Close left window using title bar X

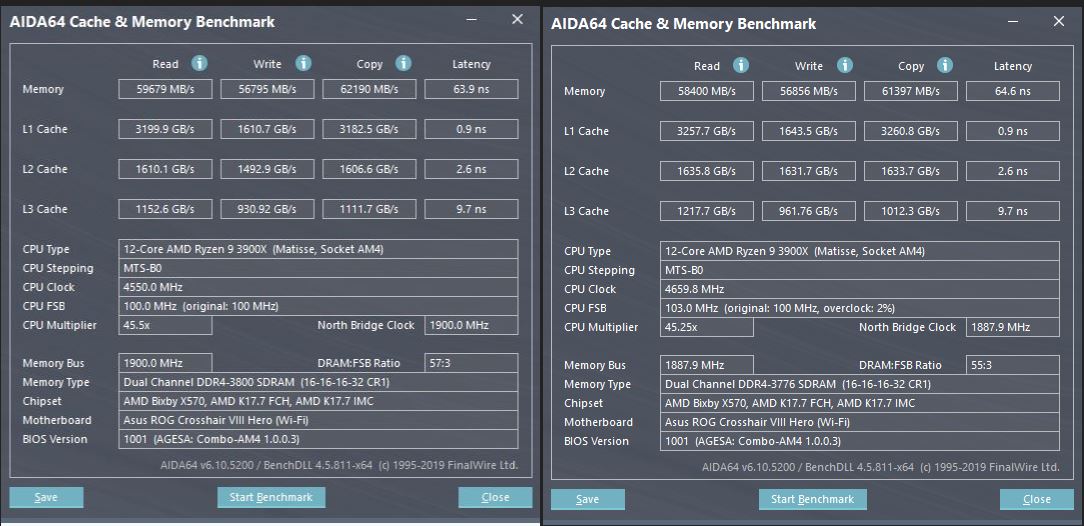pos(517,19)
